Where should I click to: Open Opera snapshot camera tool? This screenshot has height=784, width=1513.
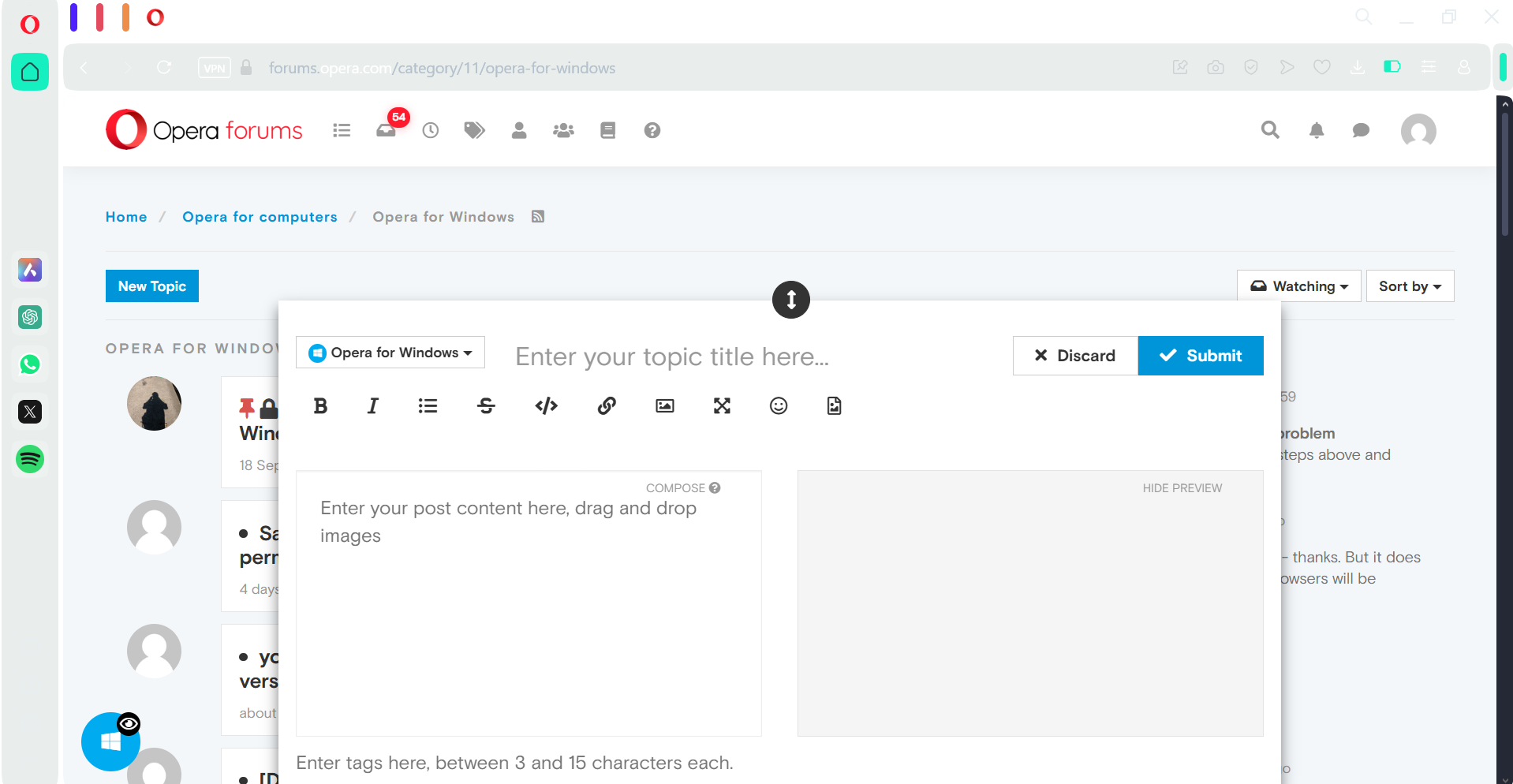tap(1216, 67)
